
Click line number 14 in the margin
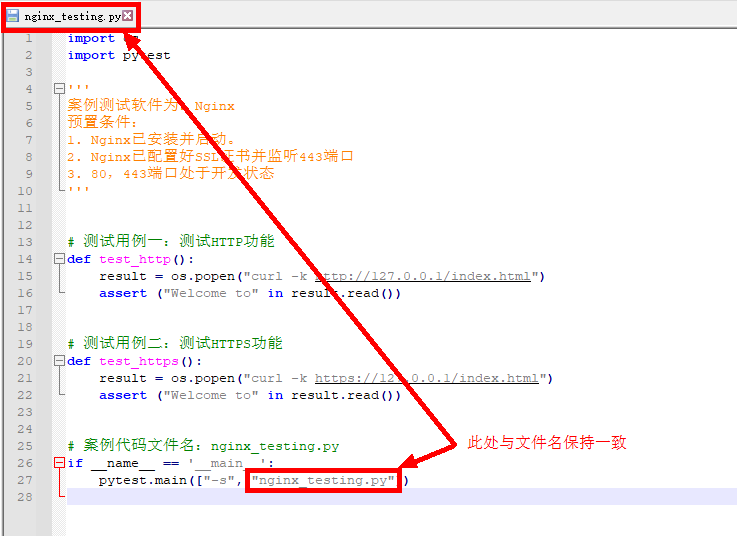pos(25,259)
